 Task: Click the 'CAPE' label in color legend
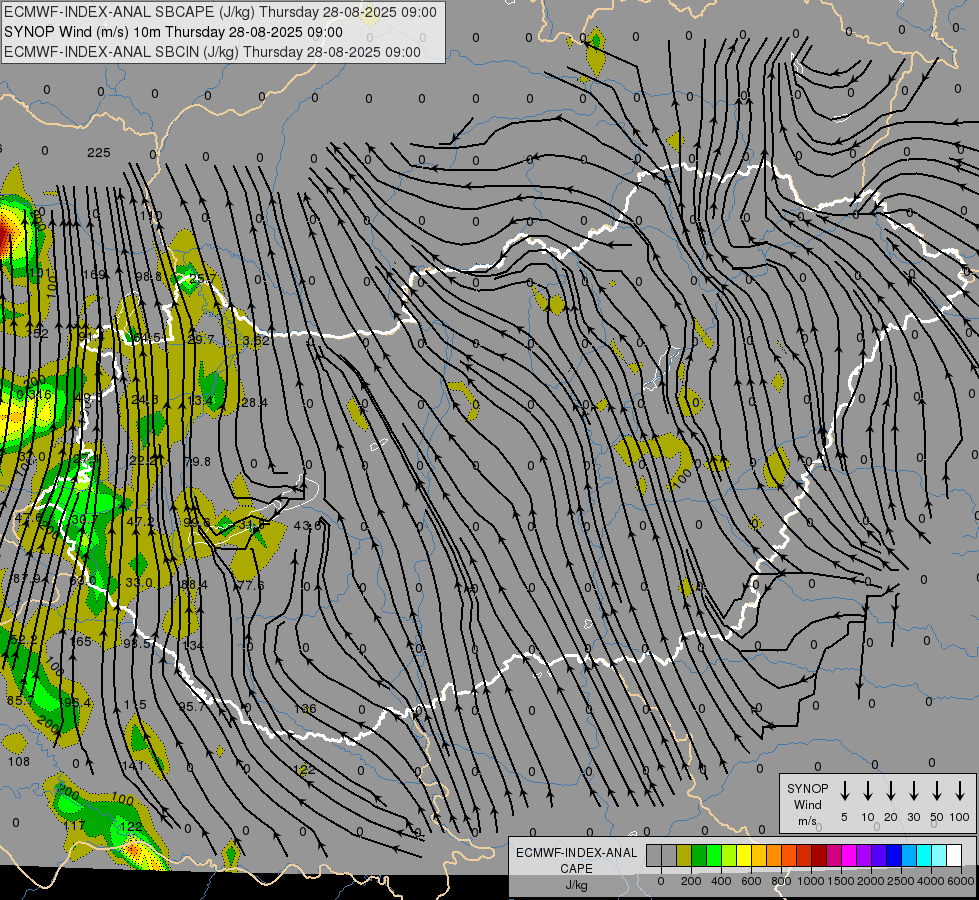[x=576, y=869]
